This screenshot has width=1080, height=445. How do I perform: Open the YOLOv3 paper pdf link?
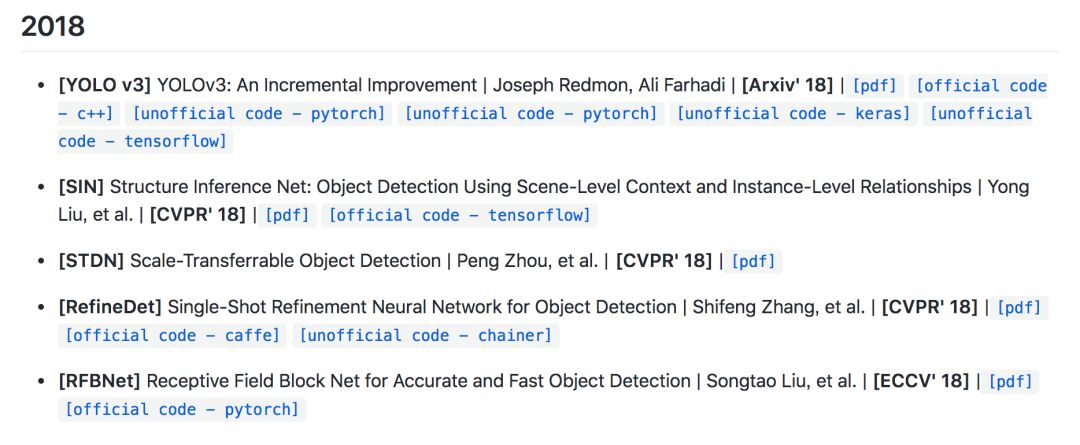pos(875,86)
